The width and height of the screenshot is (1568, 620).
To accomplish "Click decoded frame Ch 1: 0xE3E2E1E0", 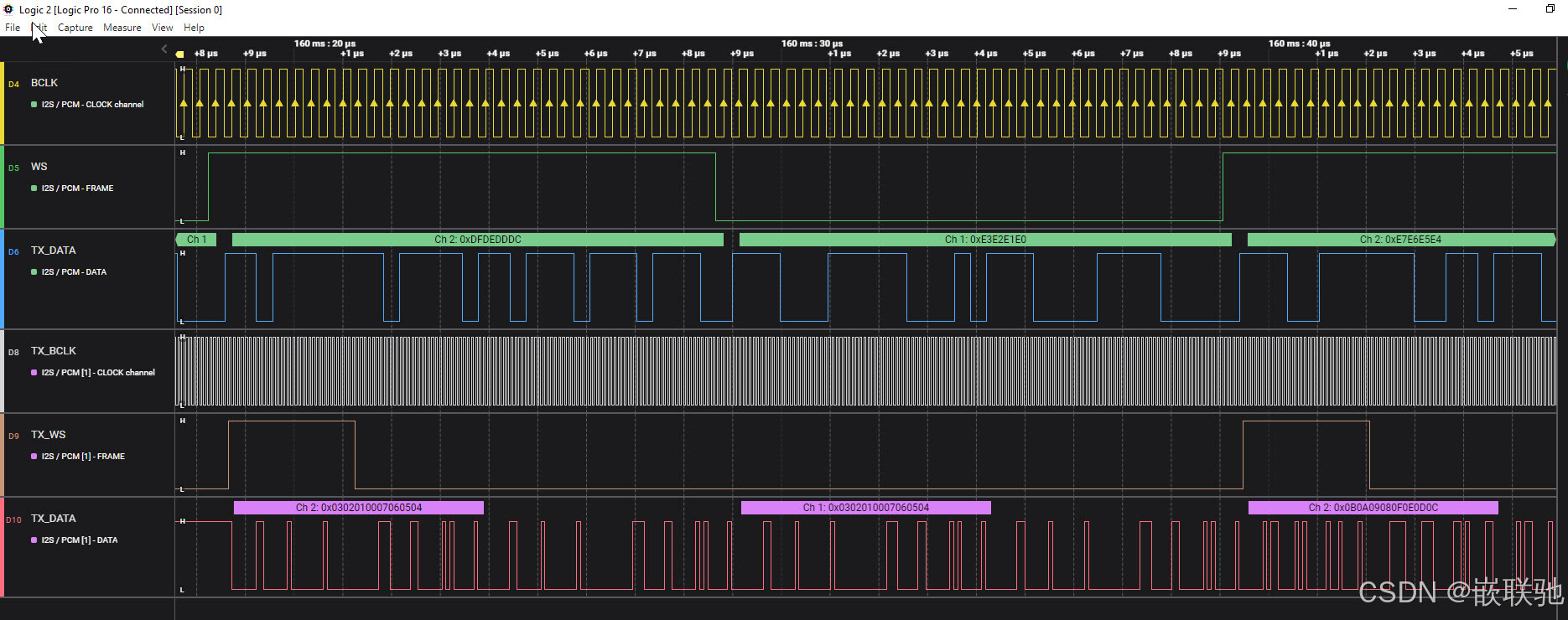I will tap(985, 240).
